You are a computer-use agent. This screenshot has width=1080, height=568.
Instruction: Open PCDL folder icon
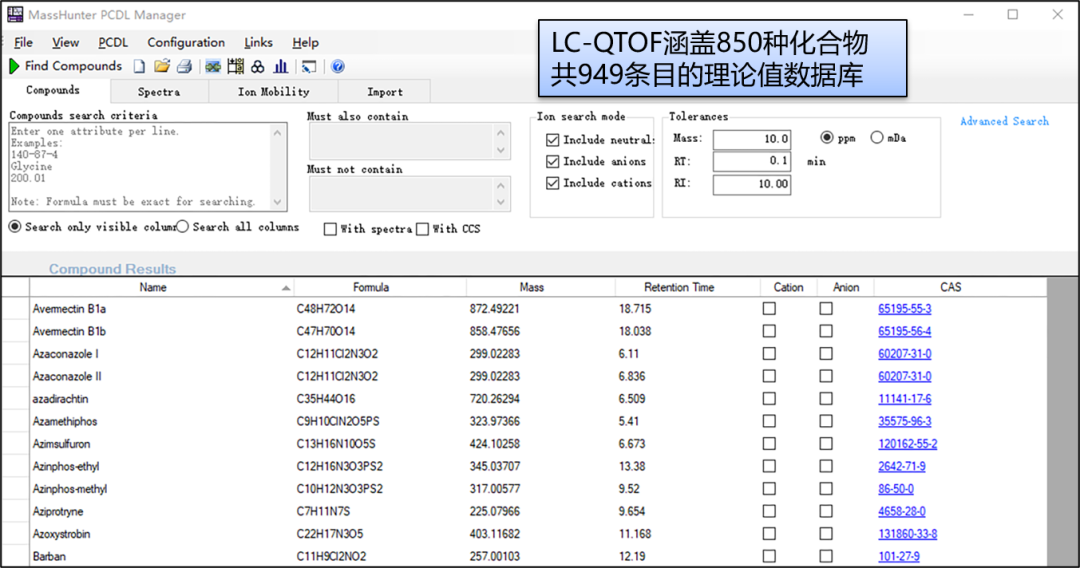pos(162,66)
